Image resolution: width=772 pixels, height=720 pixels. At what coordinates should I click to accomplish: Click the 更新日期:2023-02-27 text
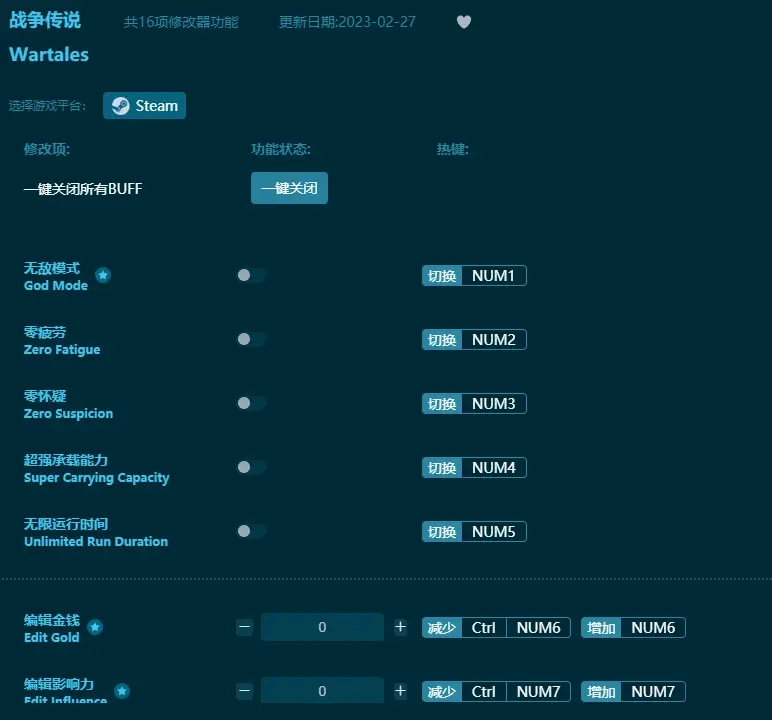347,22
